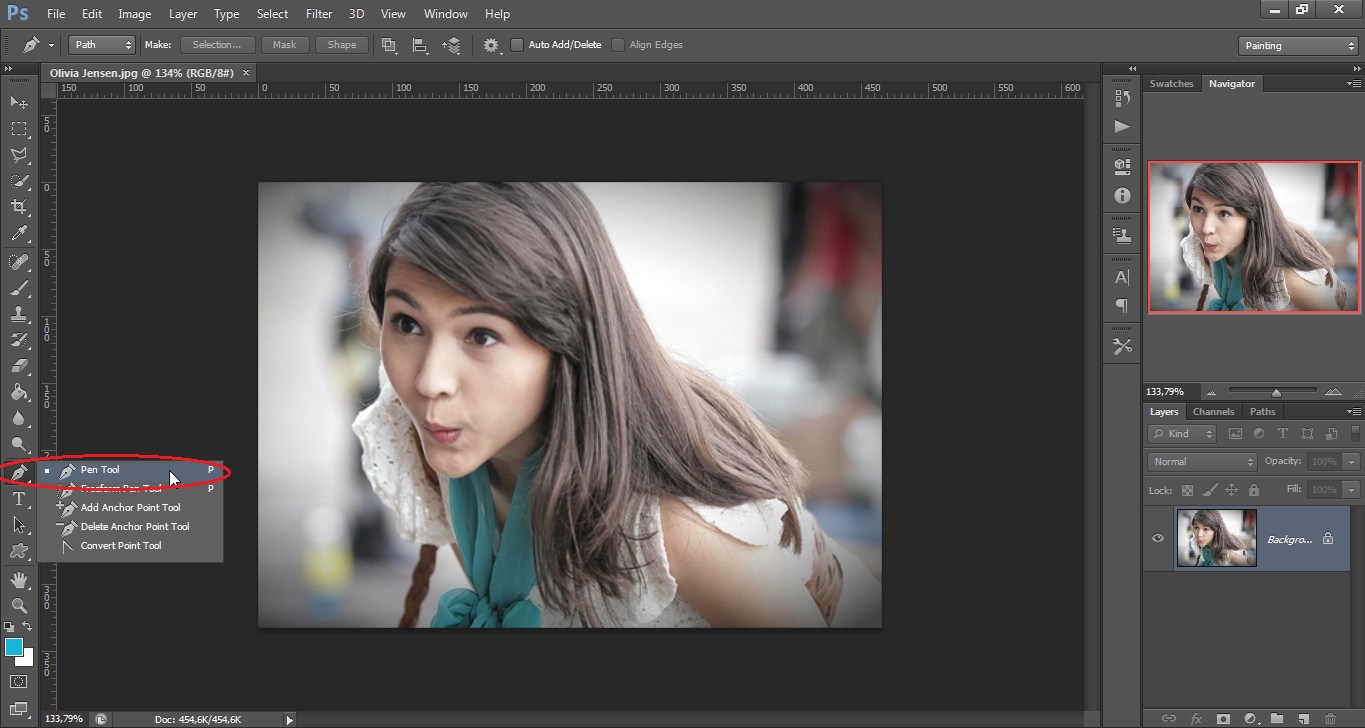Enable the Auto Add/Delete checkbox
1365x728 pixels.
pyautogui.click(x=516, y=44)
